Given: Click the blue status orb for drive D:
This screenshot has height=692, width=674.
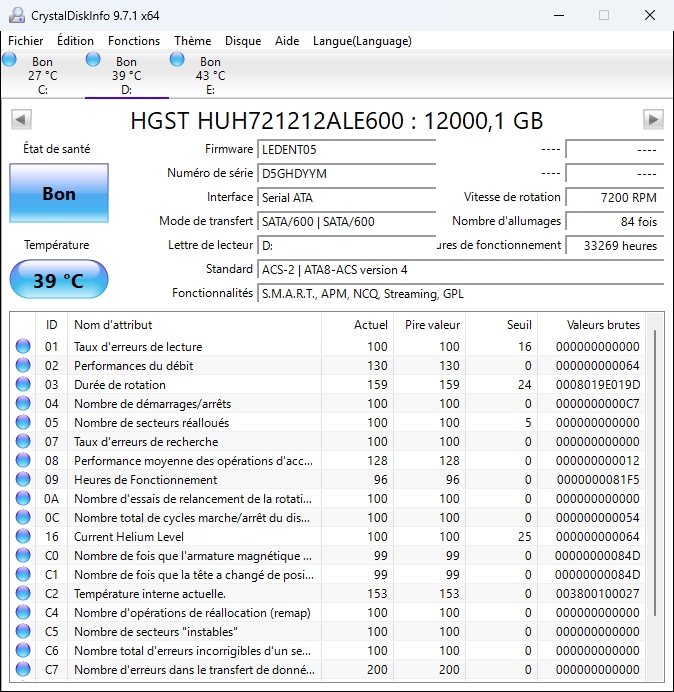Looking at the screenshot, I should (x=93, y=59).
